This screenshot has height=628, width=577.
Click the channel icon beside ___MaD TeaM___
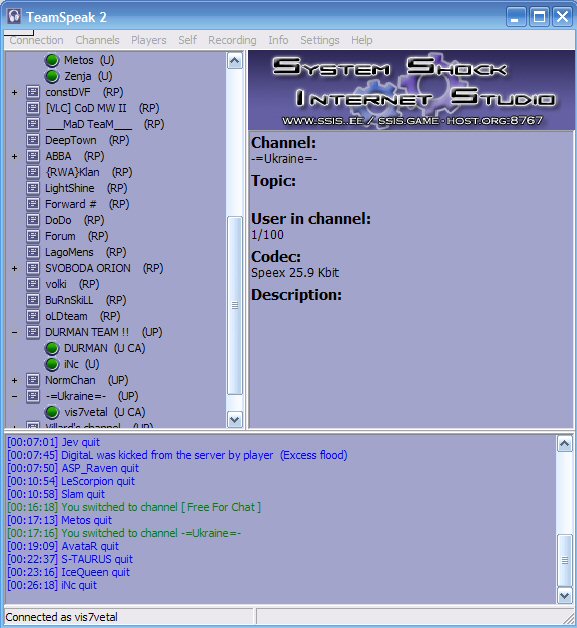click(33, 124)
